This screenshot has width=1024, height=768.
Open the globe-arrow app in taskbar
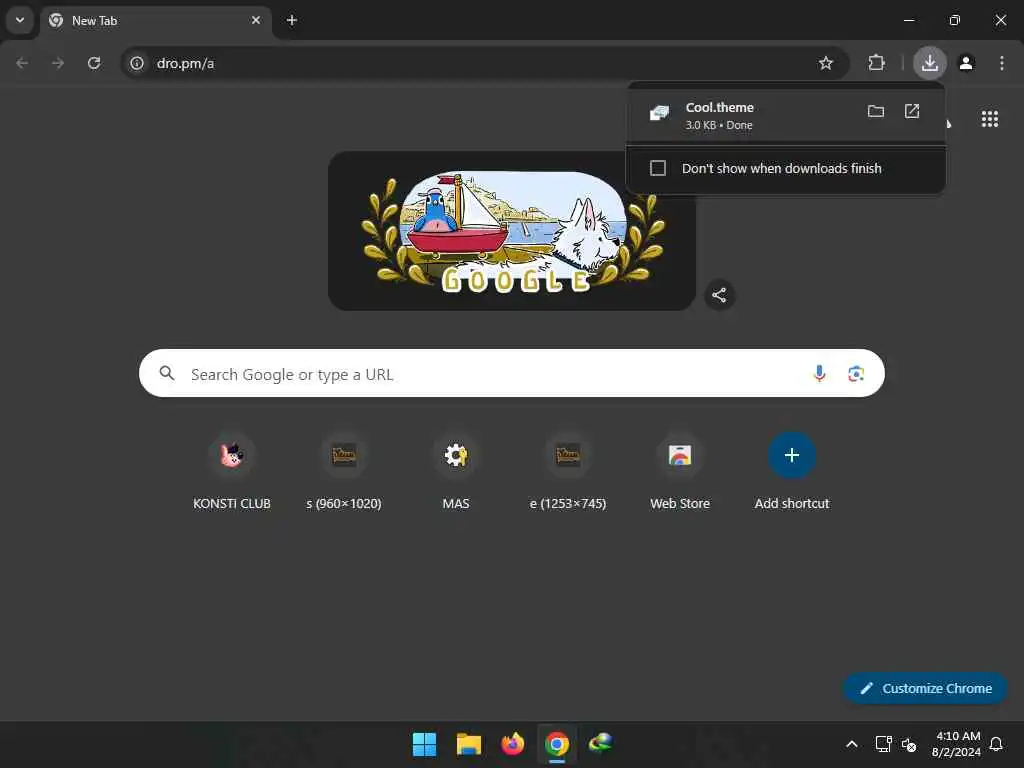point(600,744)
